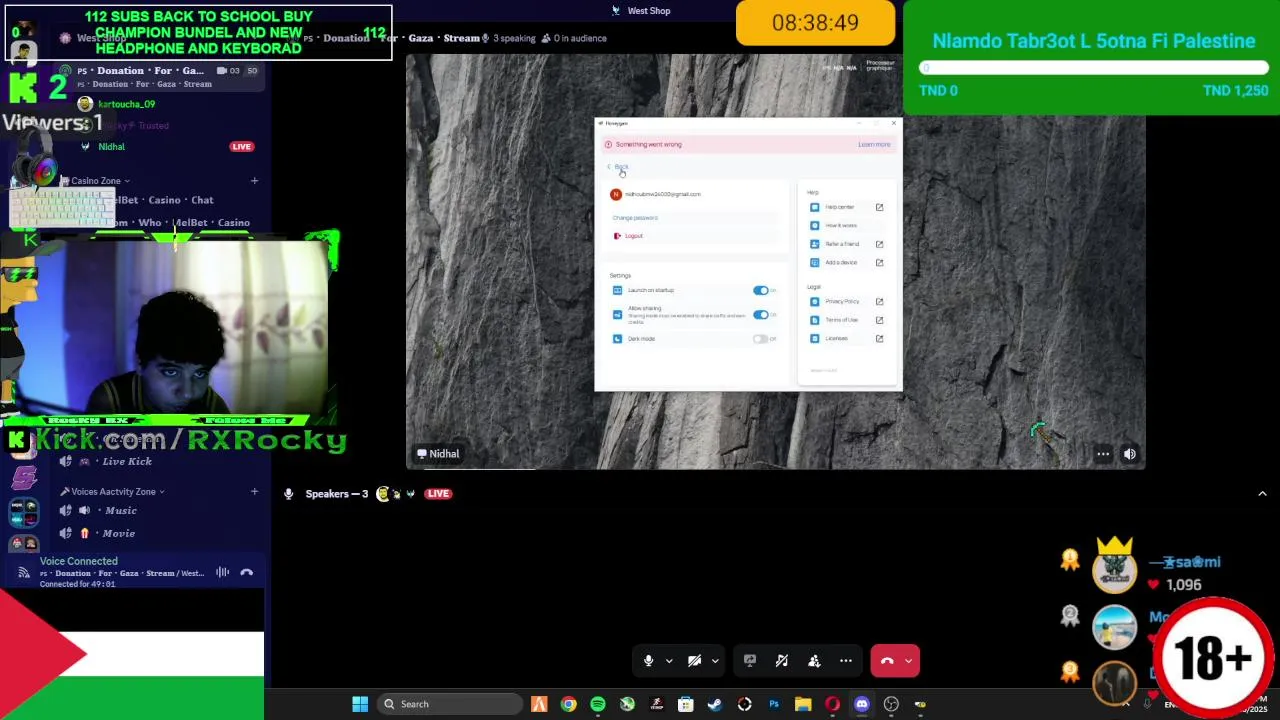Open File Explorer from the taskbar
Image resolution: width=1280 pixels, height=720 pixels.
[x=803, y=704]
